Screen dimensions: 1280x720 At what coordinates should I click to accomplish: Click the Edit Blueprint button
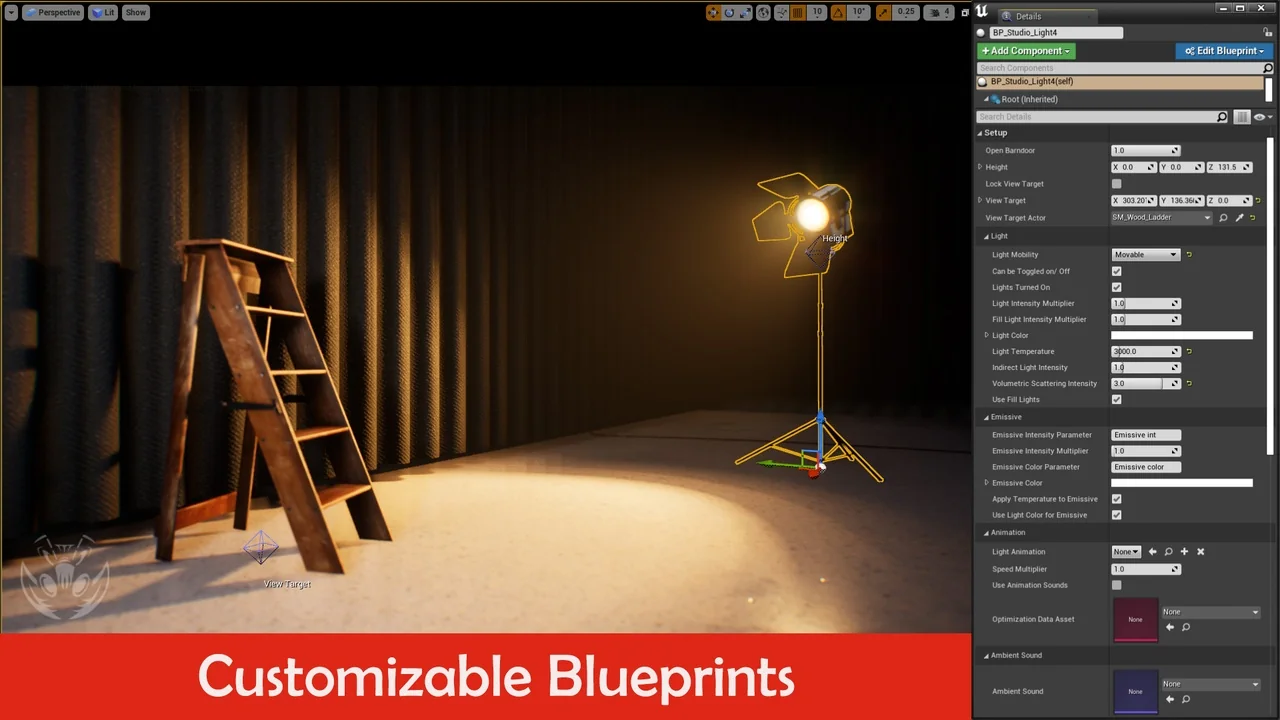tap(1224, 51)
